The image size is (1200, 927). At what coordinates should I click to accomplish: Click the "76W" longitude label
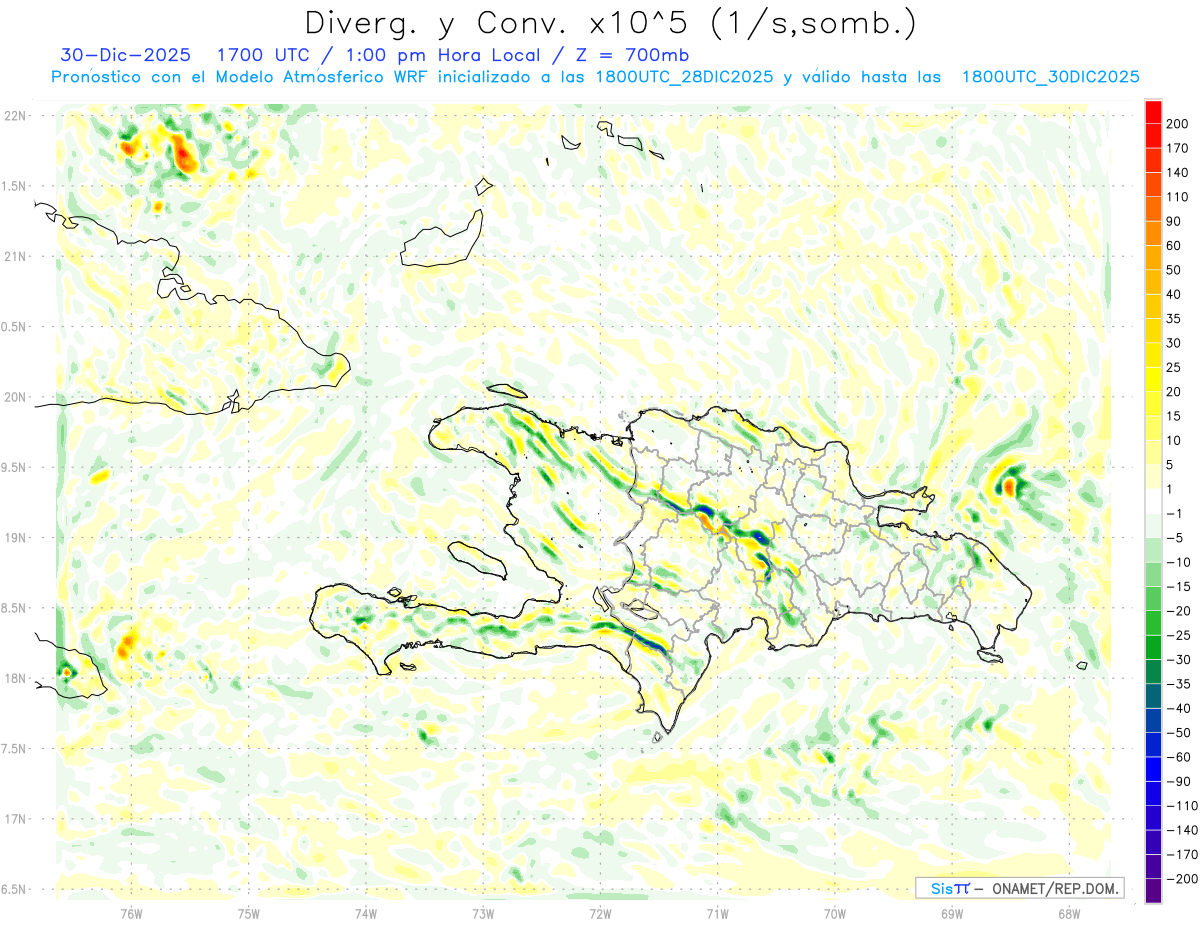(x=131, y=913)
